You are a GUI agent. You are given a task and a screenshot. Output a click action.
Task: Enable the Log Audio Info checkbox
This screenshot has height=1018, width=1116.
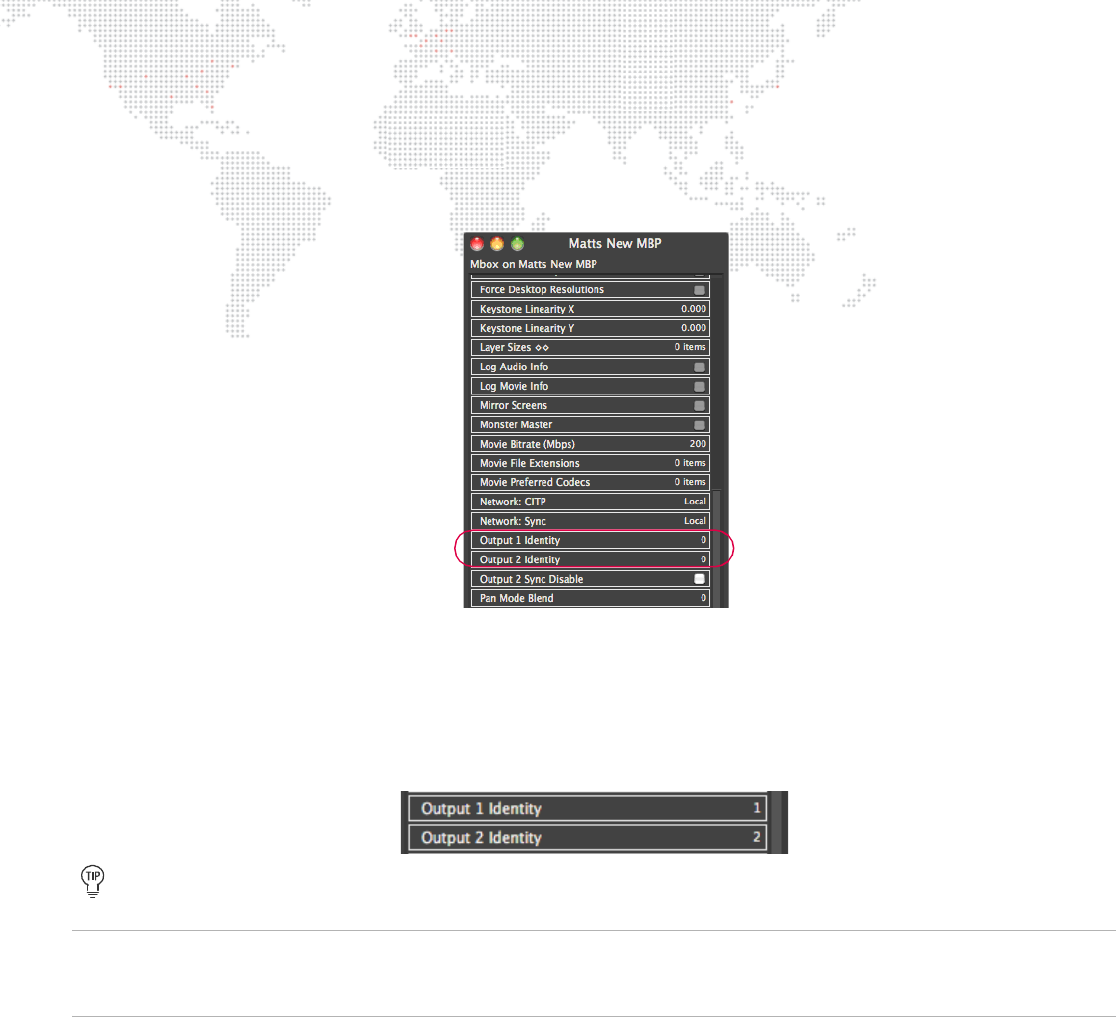click(699, 367)
